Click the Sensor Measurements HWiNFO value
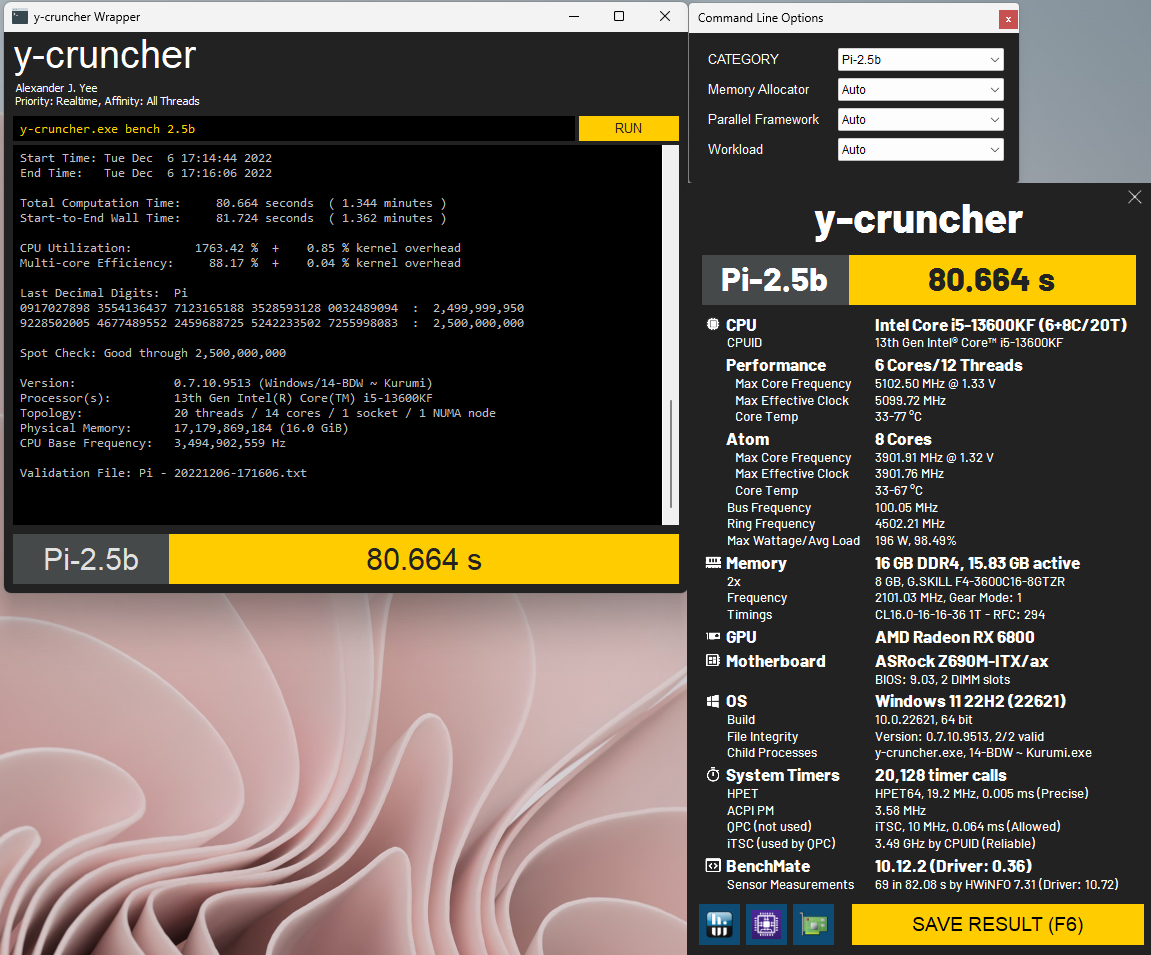 click(x=997, y=885)
